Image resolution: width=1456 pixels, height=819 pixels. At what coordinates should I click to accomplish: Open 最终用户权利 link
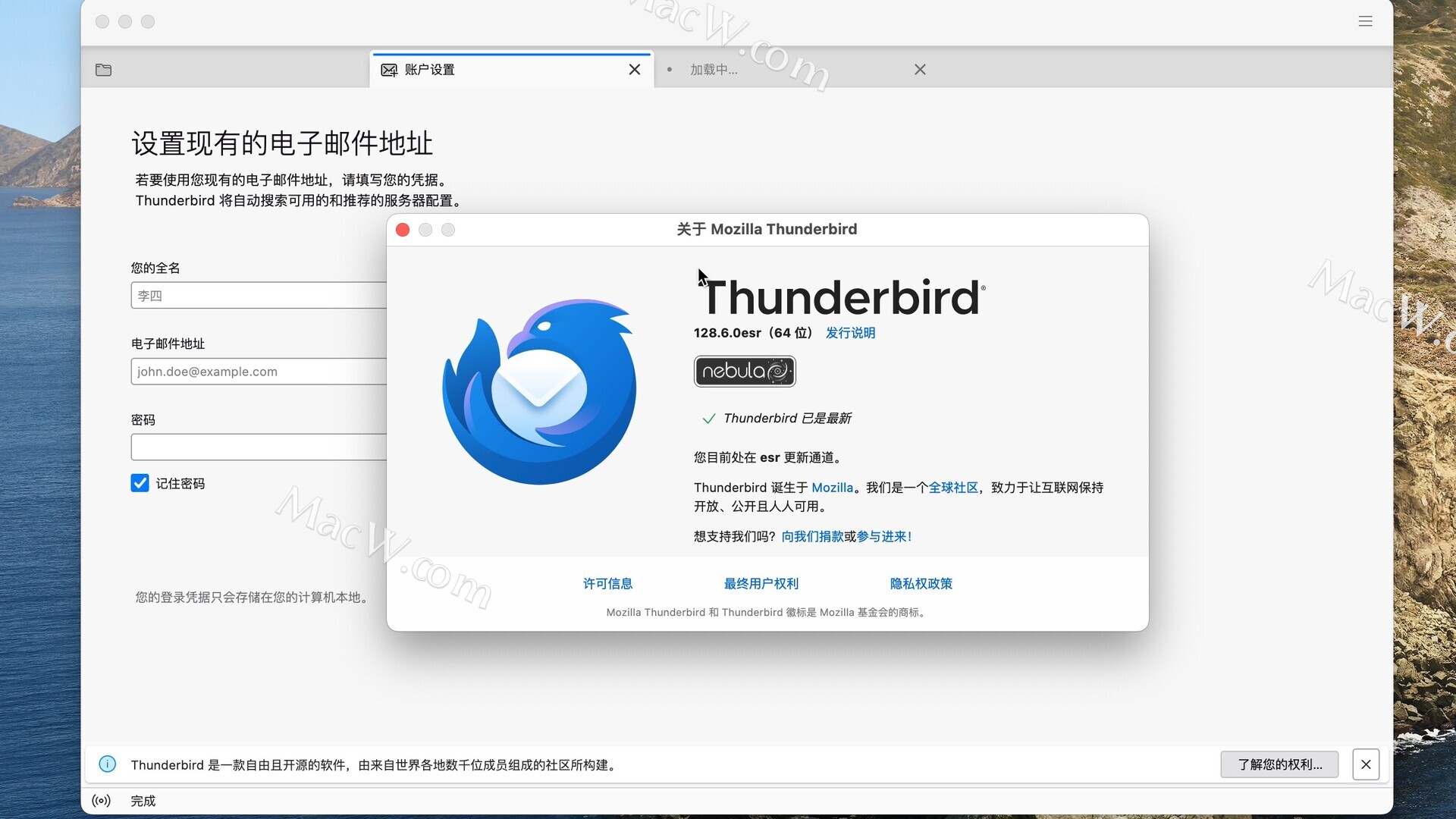[x=761, y=584]
